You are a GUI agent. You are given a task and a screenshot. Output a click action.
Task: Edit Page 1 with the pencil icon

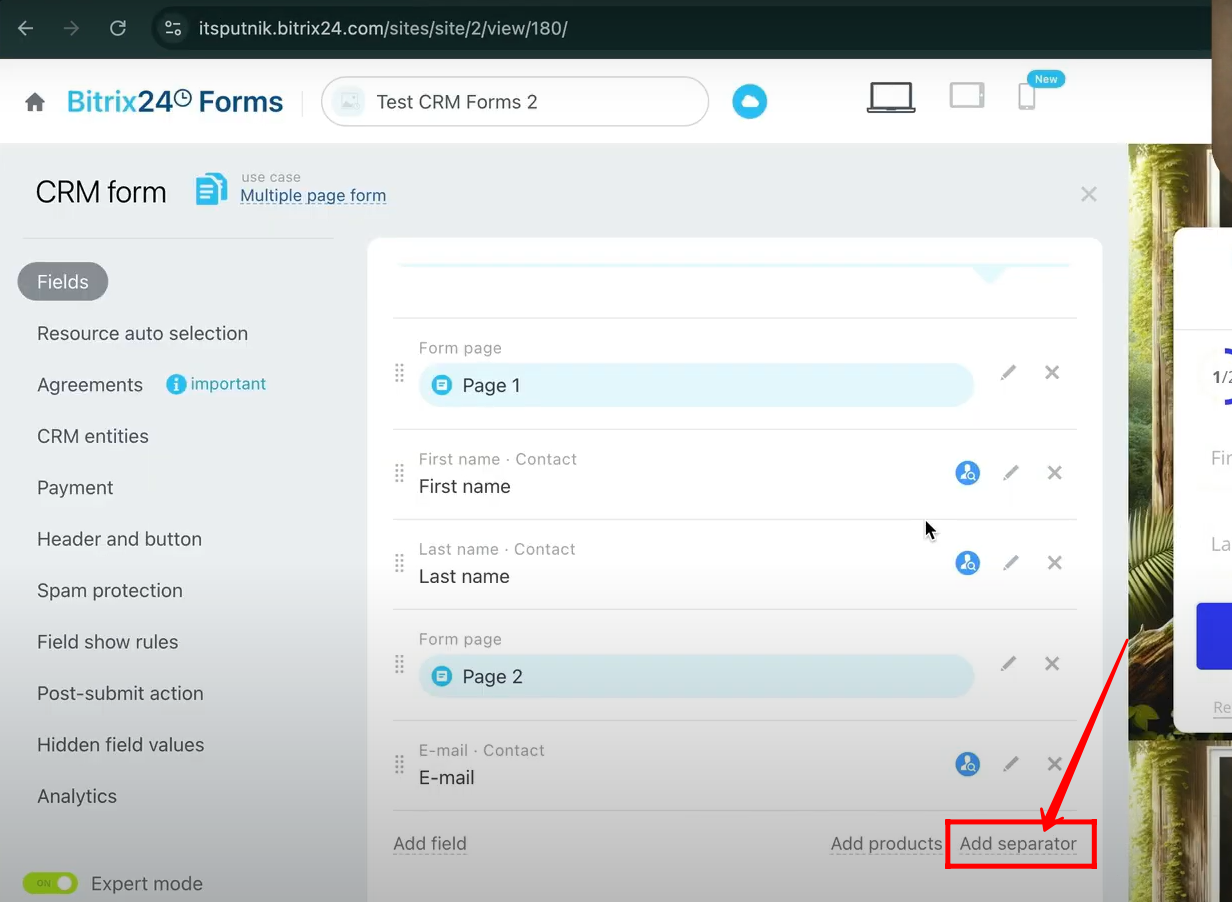pyautogui.click(x=1009, y=372)
